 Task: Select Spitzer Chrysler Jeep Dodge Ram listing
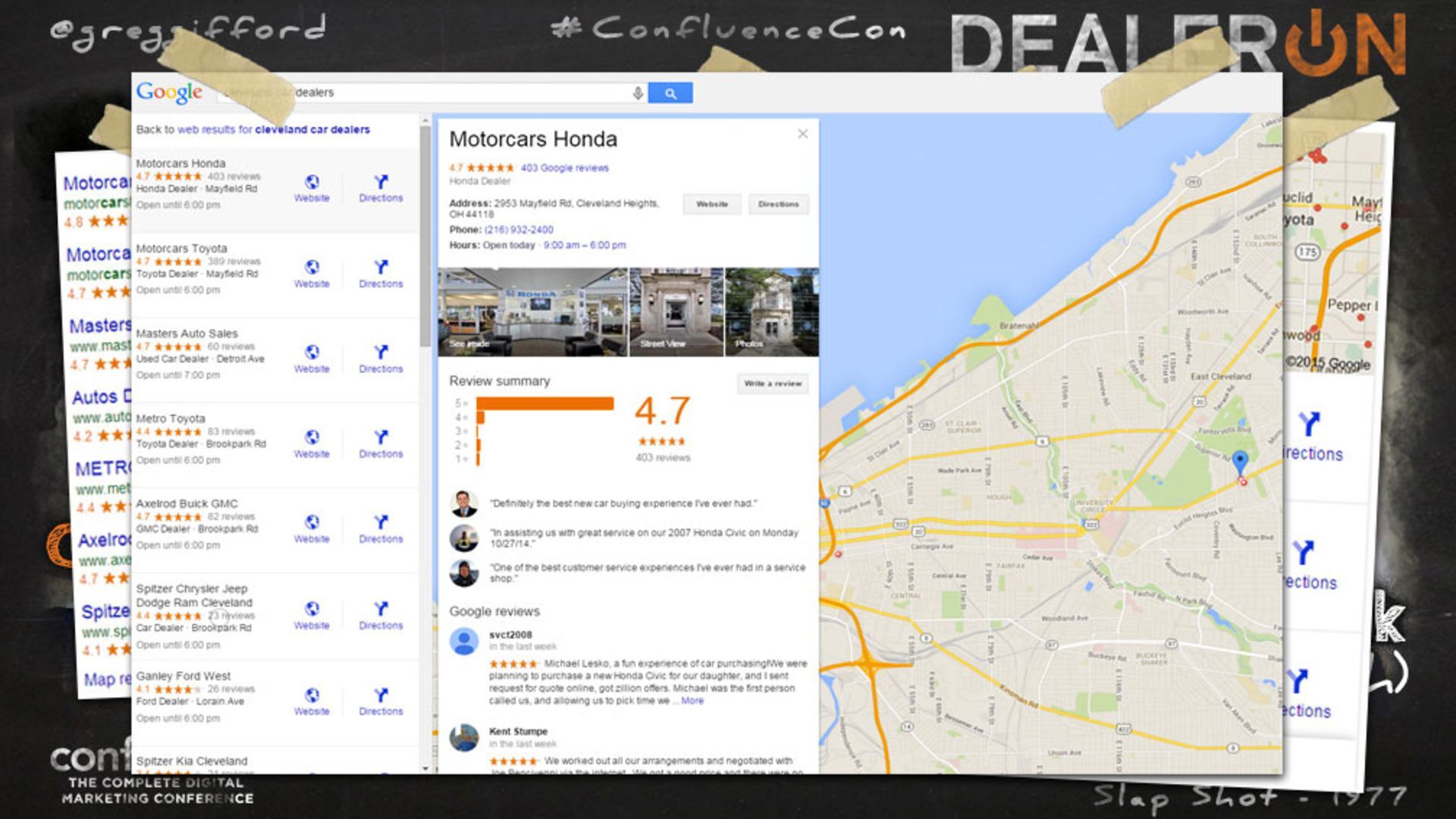[193, 595]
